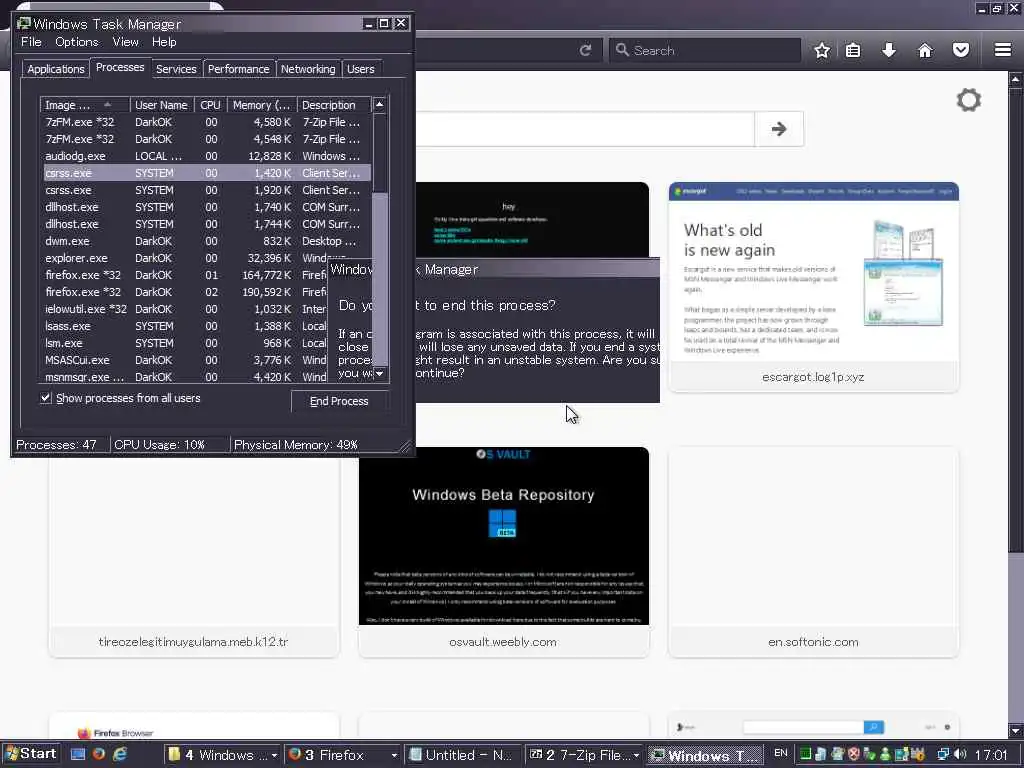The image size is (1024, 768).
Task: Sort by Description column header
Action: (334, 104)
